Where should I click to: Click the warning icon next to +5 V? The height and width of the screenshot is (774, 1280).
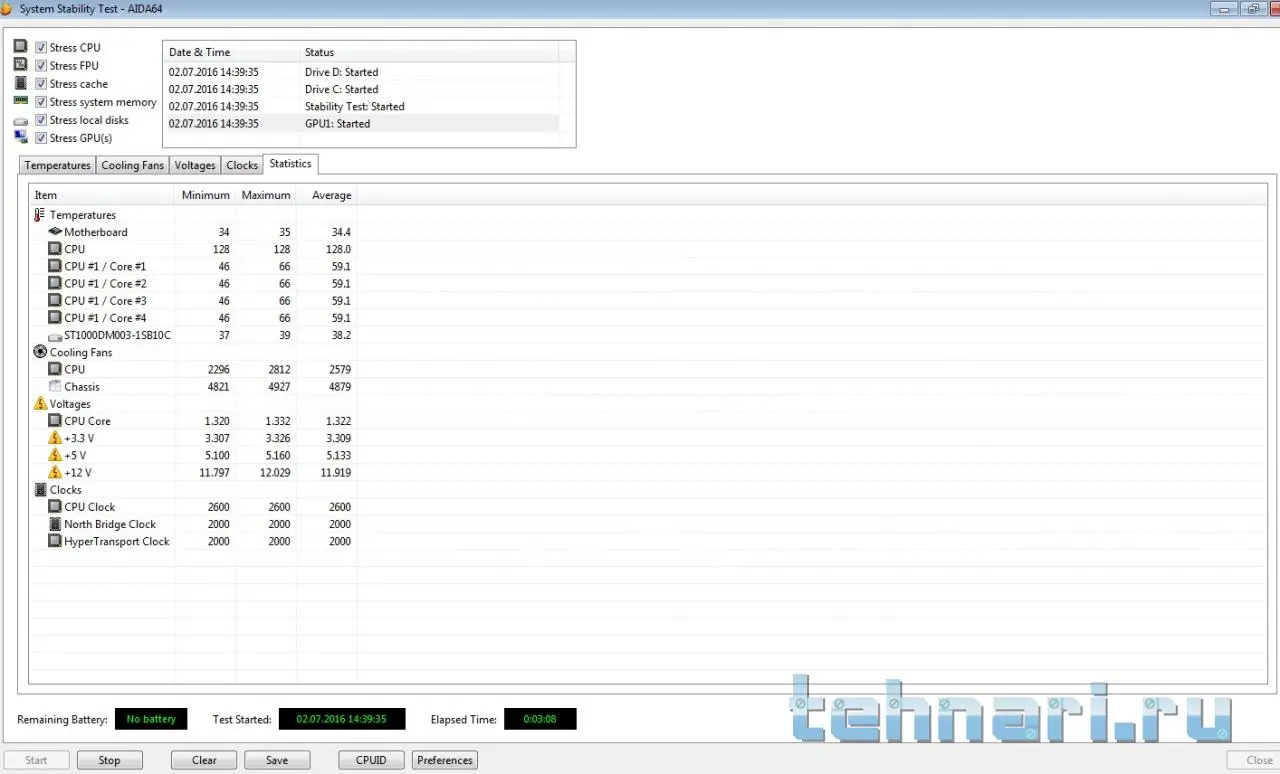55,455
